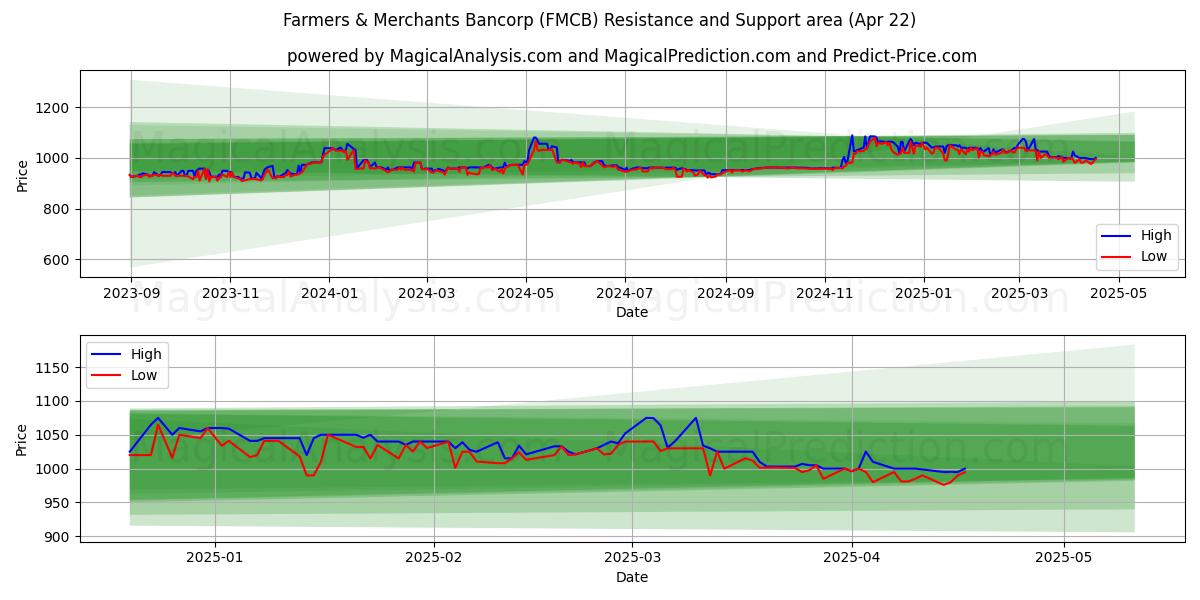Click the '2024-05' x-axis tick label
1200x600 pixels.
tap(527, 295)
